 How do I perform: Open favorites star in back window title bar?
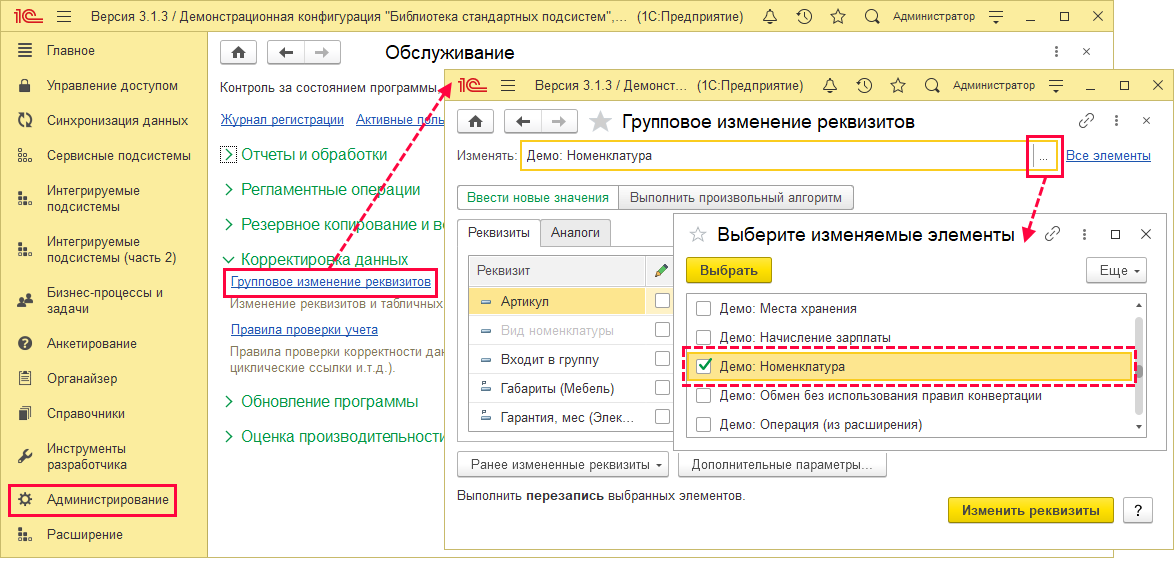click(838, 16)
